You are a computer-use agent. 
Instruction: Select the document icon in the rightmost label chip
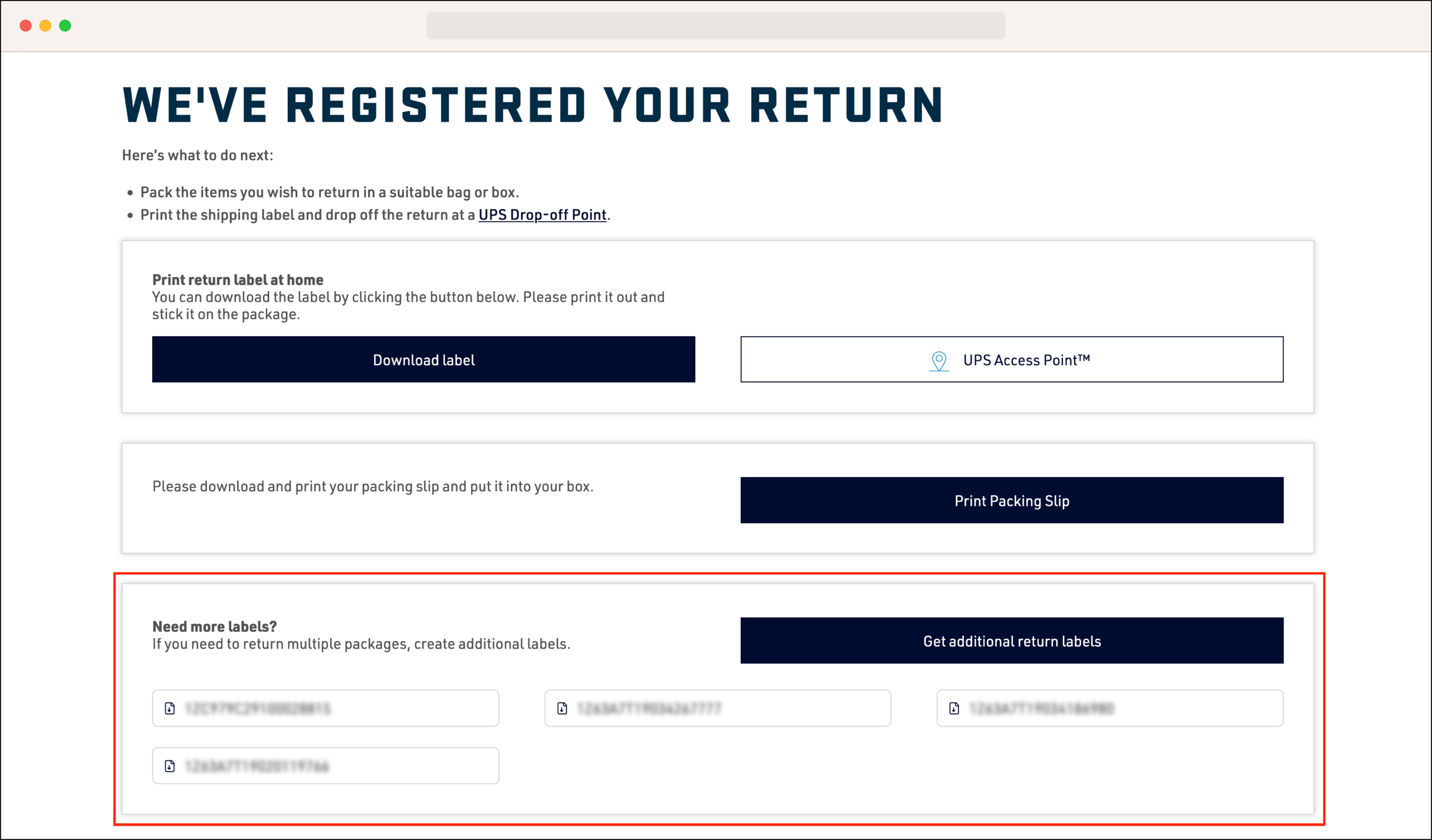tap(954, 708)
